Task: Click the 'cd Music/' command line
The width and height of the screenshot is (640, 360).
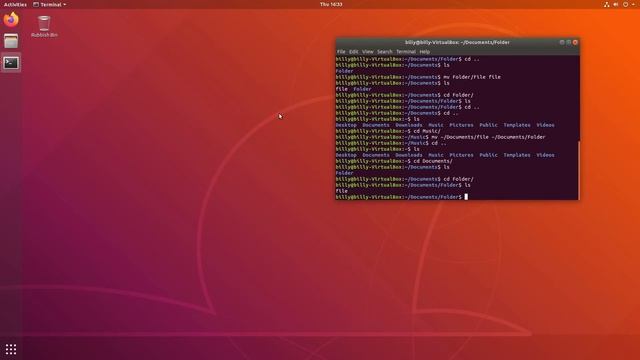Action: pos(388,131)
